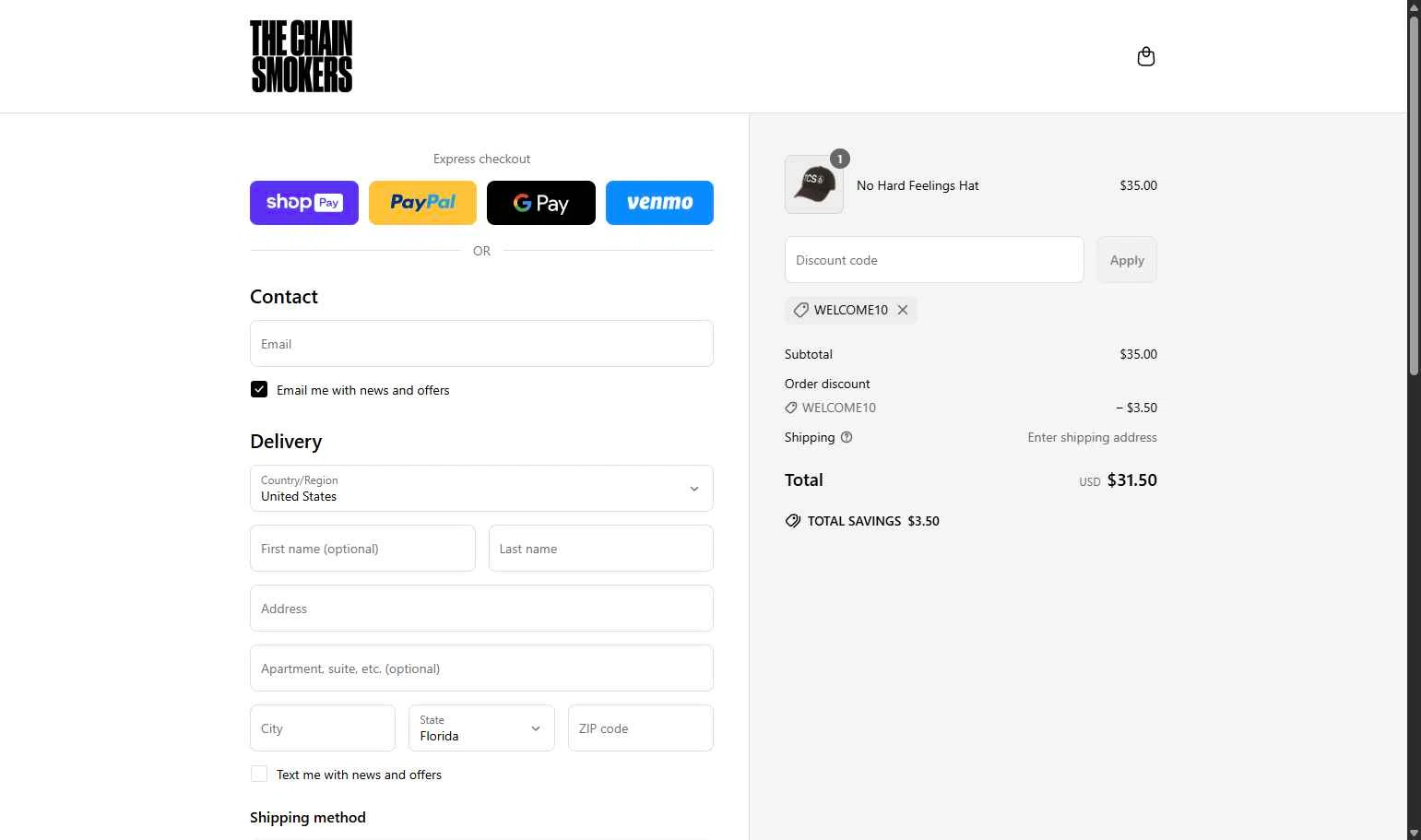Click the '– $3.50' discount amount
This screenshot has width=1421, height=840.
1136,408
